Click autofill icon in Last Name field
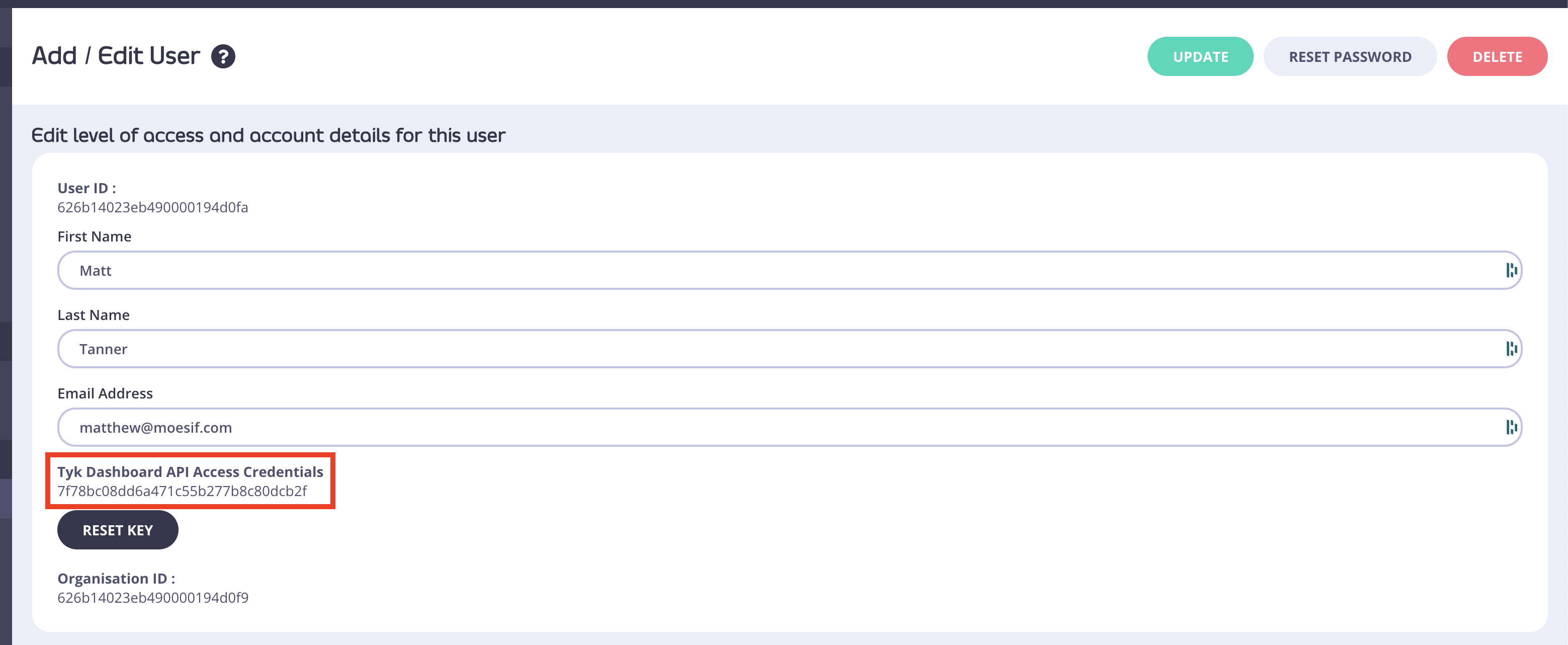Screen dimensions: 1568x645 pyautogui.click(x=1511, y=348)
